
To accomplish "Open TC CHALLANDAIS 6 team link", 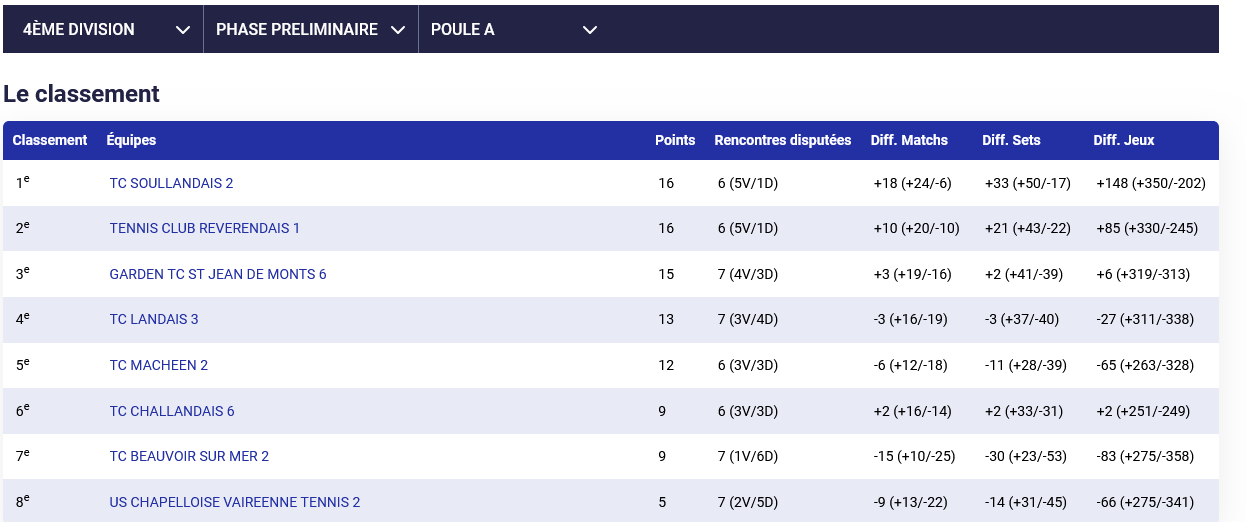I will pos(171,411).
